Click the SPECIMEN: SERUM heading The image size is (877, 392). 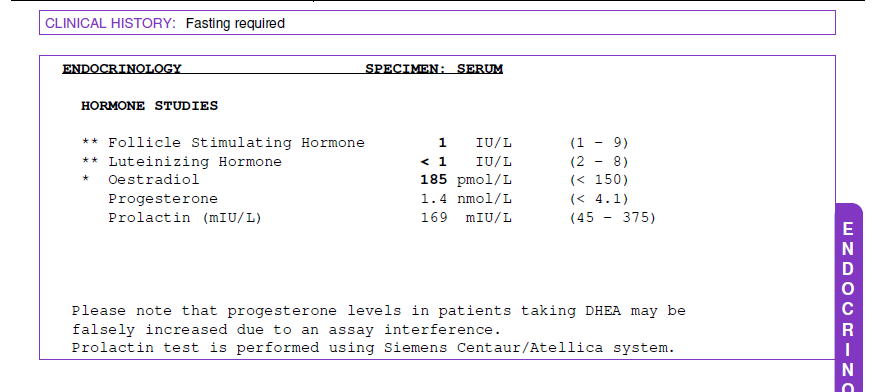[x=434, y=69]
